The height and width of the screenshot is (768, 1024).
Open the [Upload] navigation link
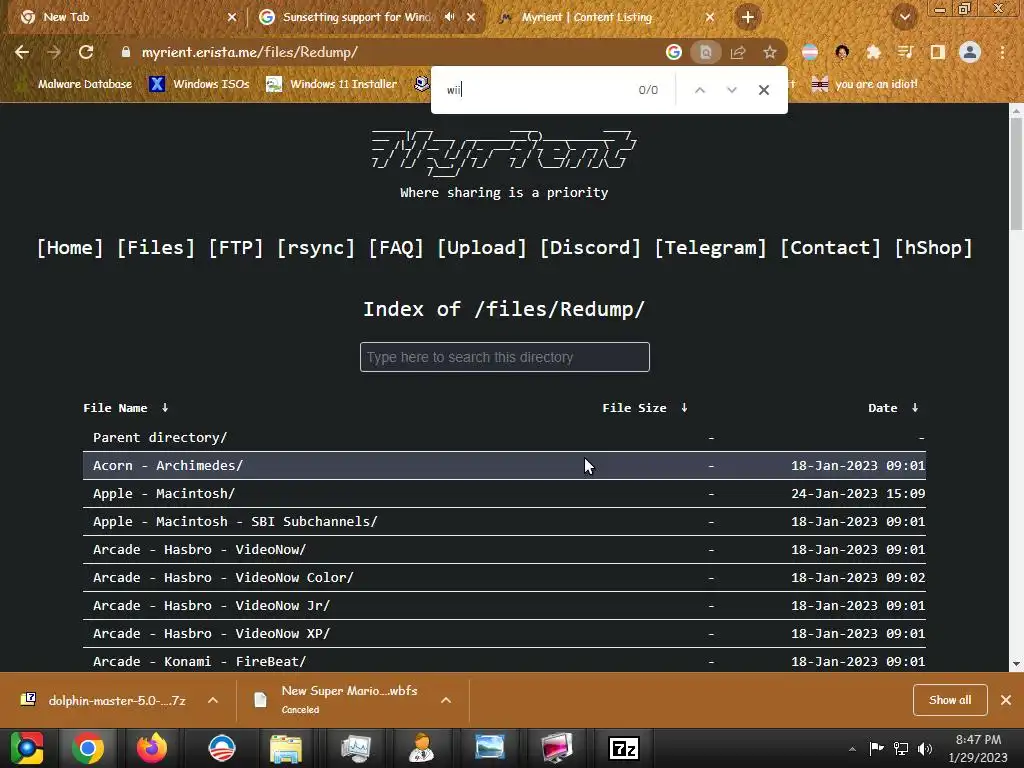pos(481,248)
